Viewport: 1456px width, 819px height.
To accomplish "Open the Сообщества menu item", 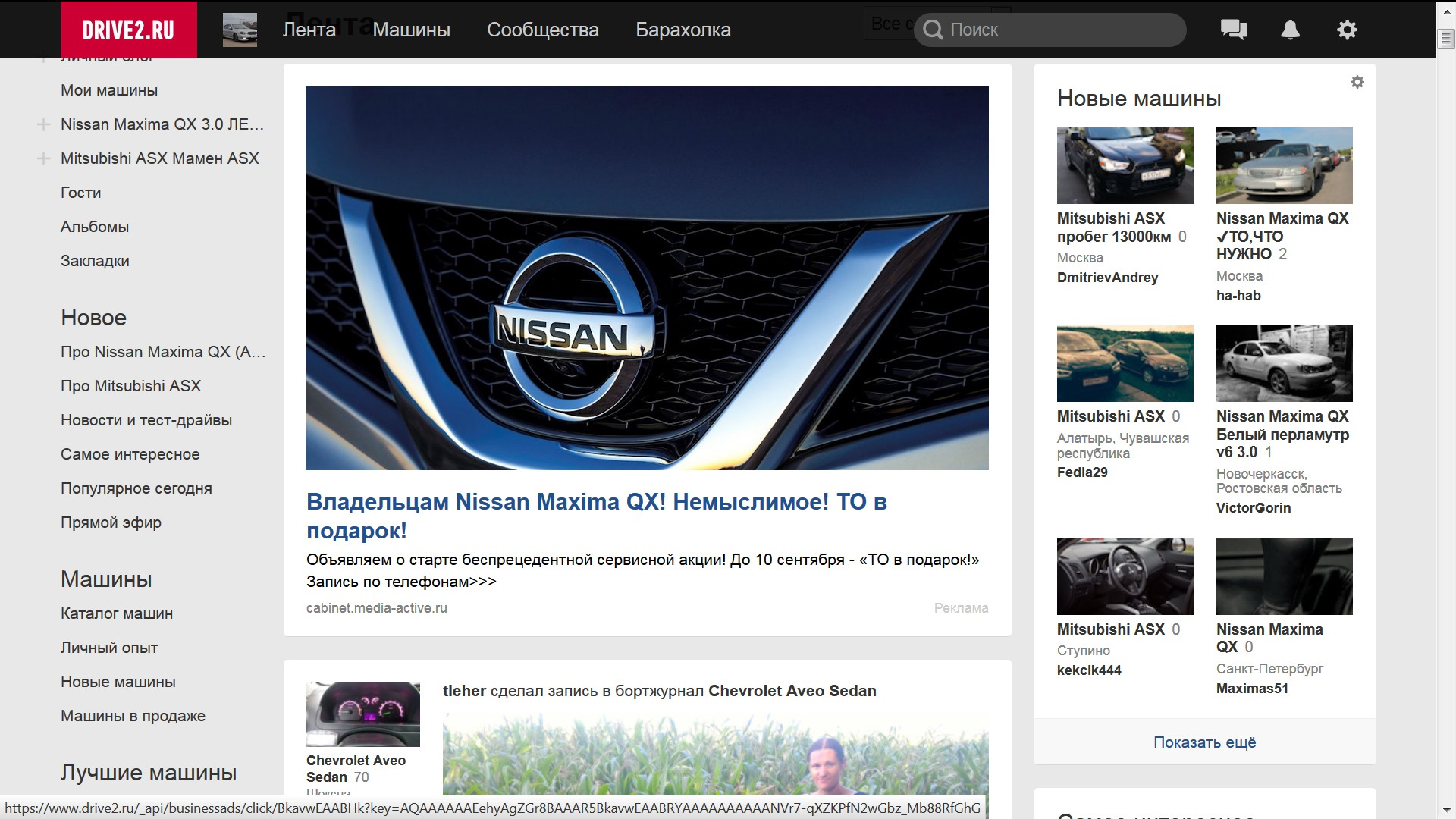I will [543, 30].
